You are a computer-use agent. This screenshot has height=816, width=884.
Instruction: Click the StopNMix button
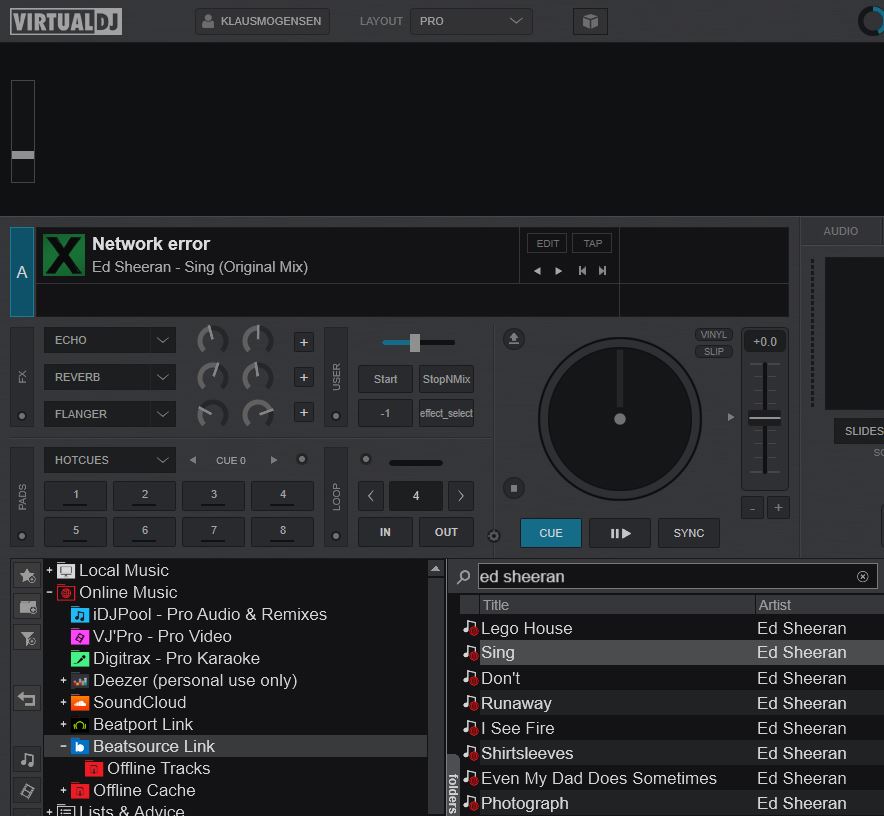coord(446,379)
